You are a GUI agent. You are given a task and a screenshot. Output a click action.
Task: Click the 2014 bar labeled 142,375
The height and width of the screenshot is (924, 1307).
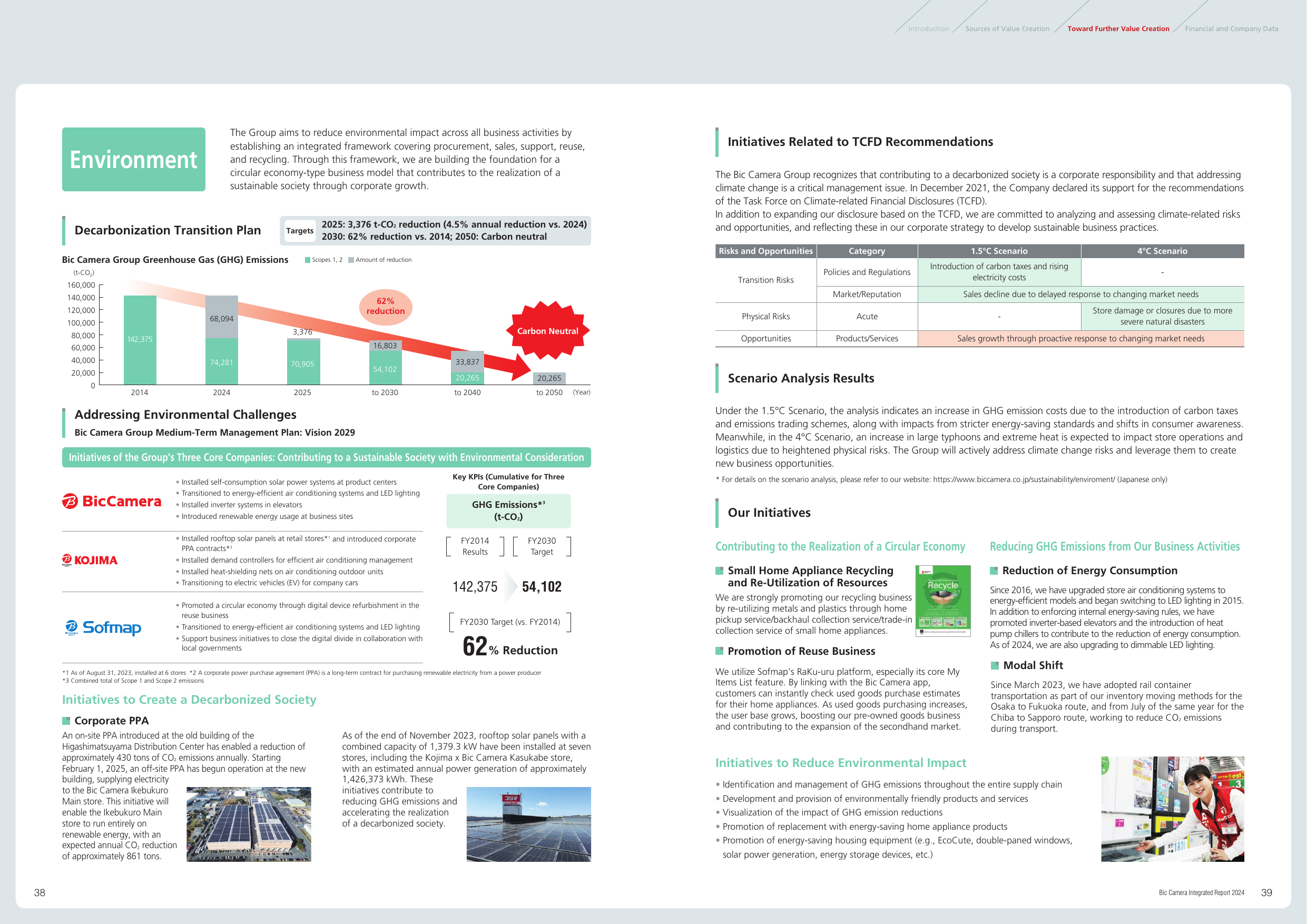pos(140,340)
